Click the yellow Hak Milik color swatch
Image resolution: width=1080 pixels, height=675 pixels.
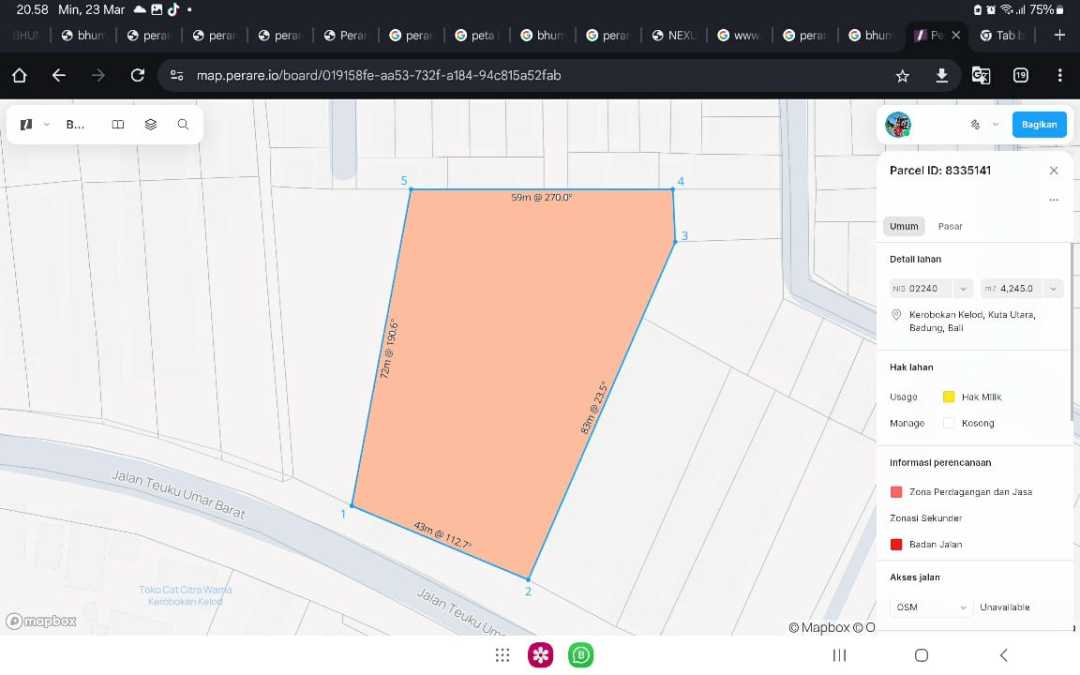coord(949,397)
